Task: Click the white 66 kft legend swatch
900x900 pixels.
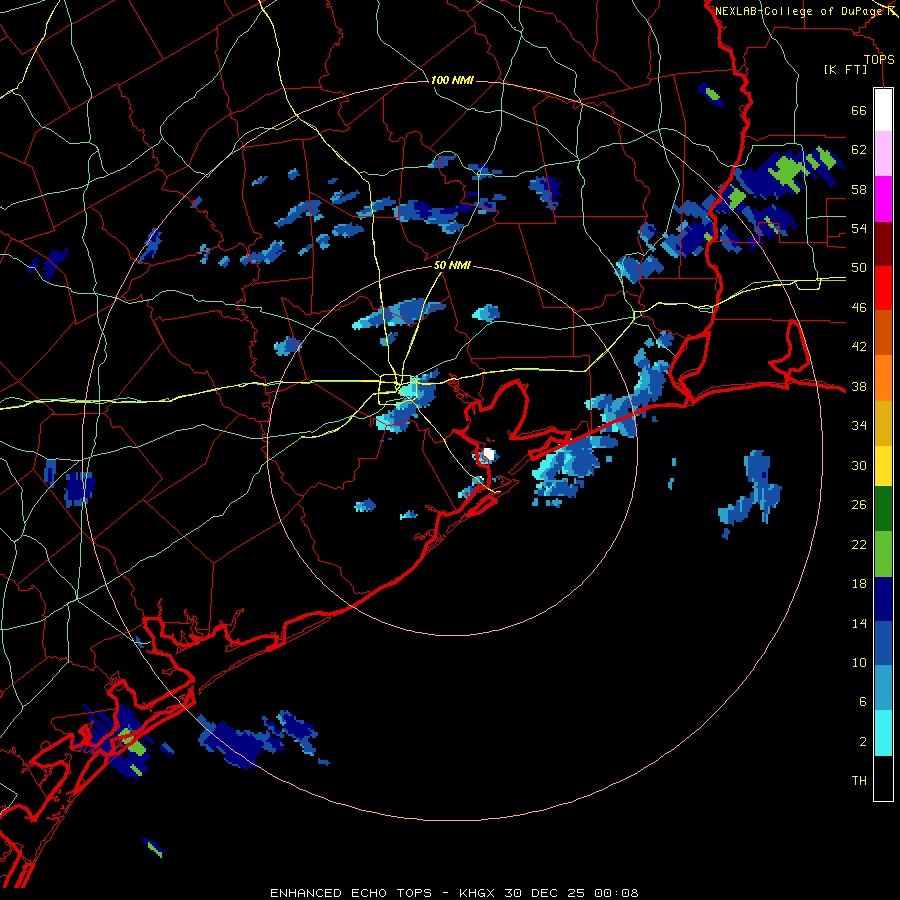Action: click(883, 110)
